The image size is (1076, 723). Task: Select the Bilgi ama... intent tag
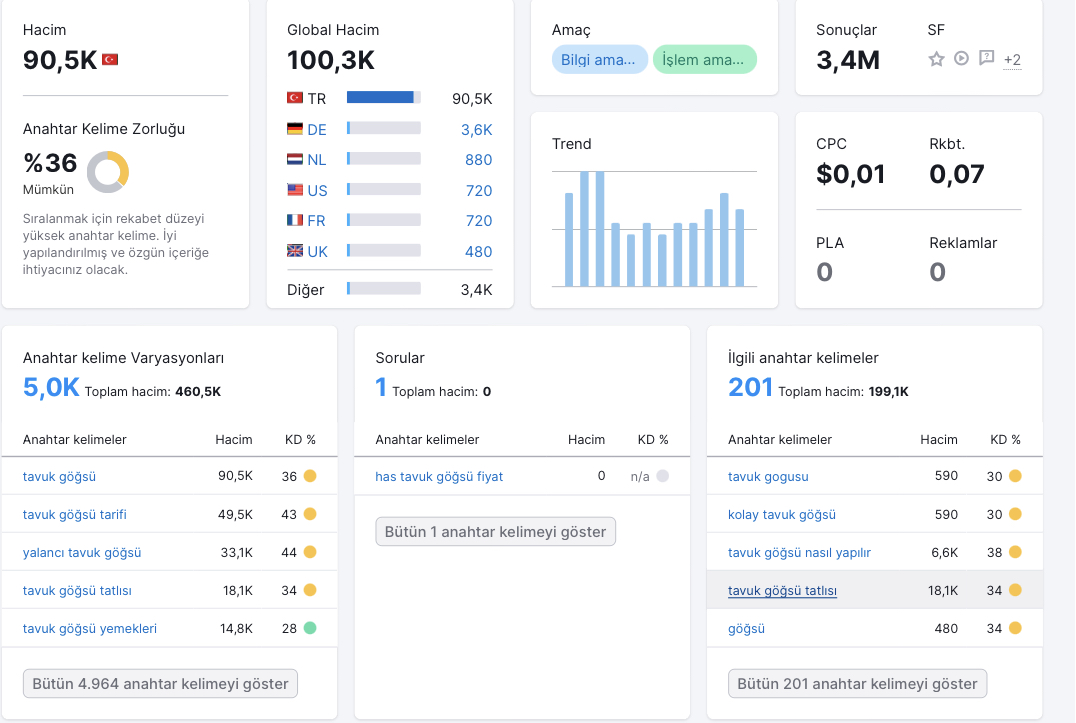tap(599, 60)
